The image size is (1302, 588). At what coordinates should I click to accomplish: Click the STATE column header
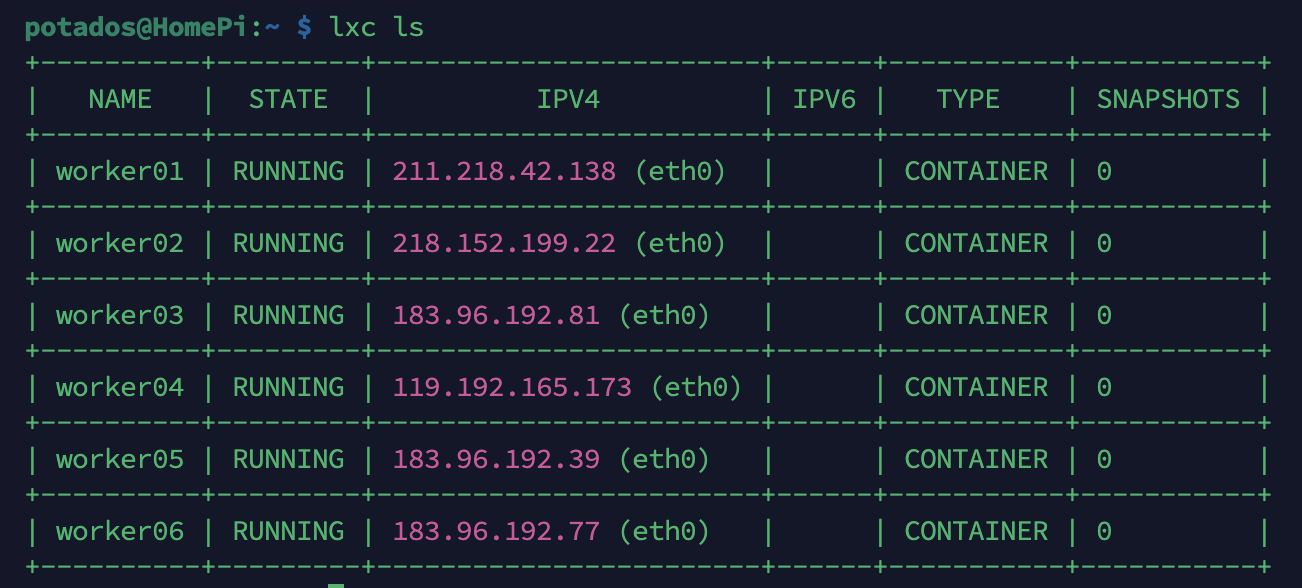tap(288, 99)
